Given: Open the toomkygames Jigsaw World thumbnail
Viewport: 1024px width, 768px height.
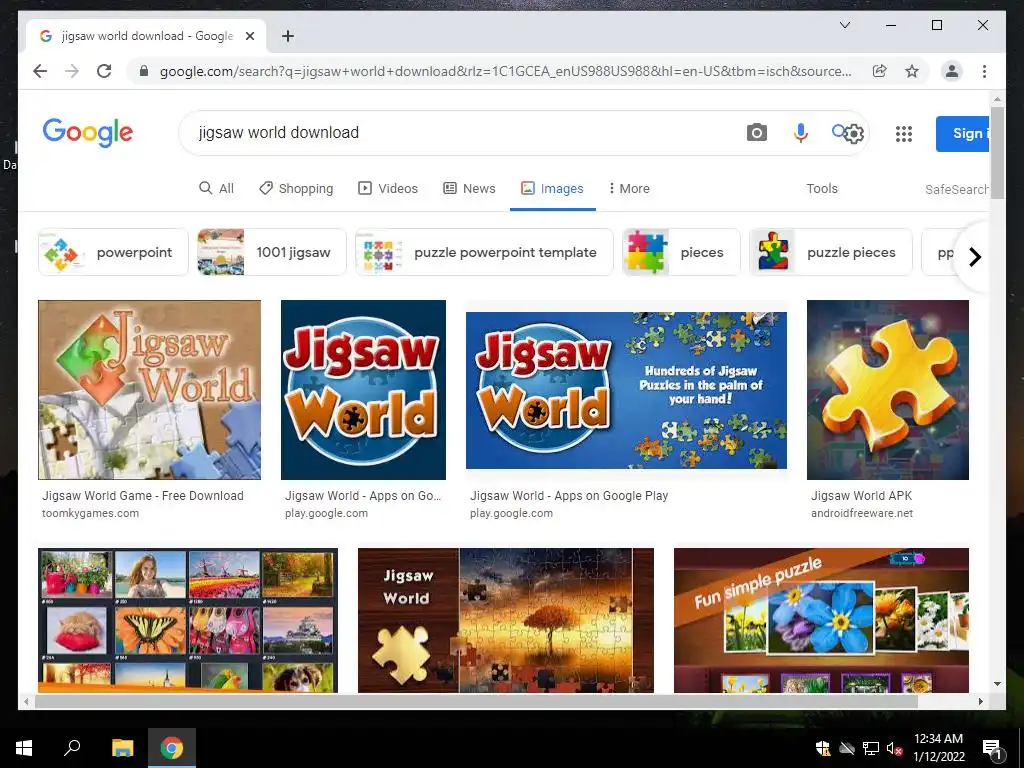Looking at the screenshot, I should [150, 390].
